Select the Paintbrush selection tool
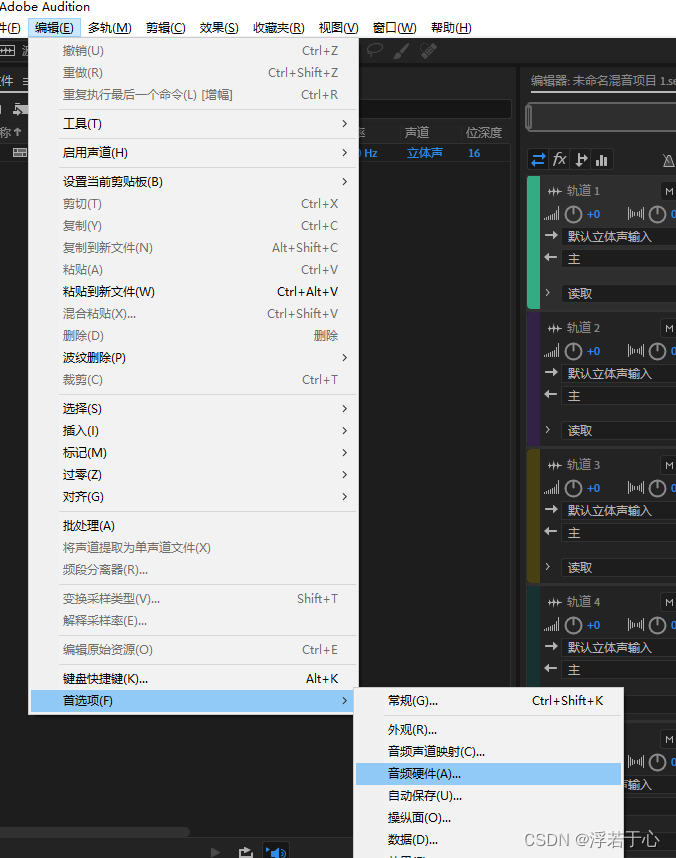The width and height of the screenshot is (676, 858). [x=401, y=50]
